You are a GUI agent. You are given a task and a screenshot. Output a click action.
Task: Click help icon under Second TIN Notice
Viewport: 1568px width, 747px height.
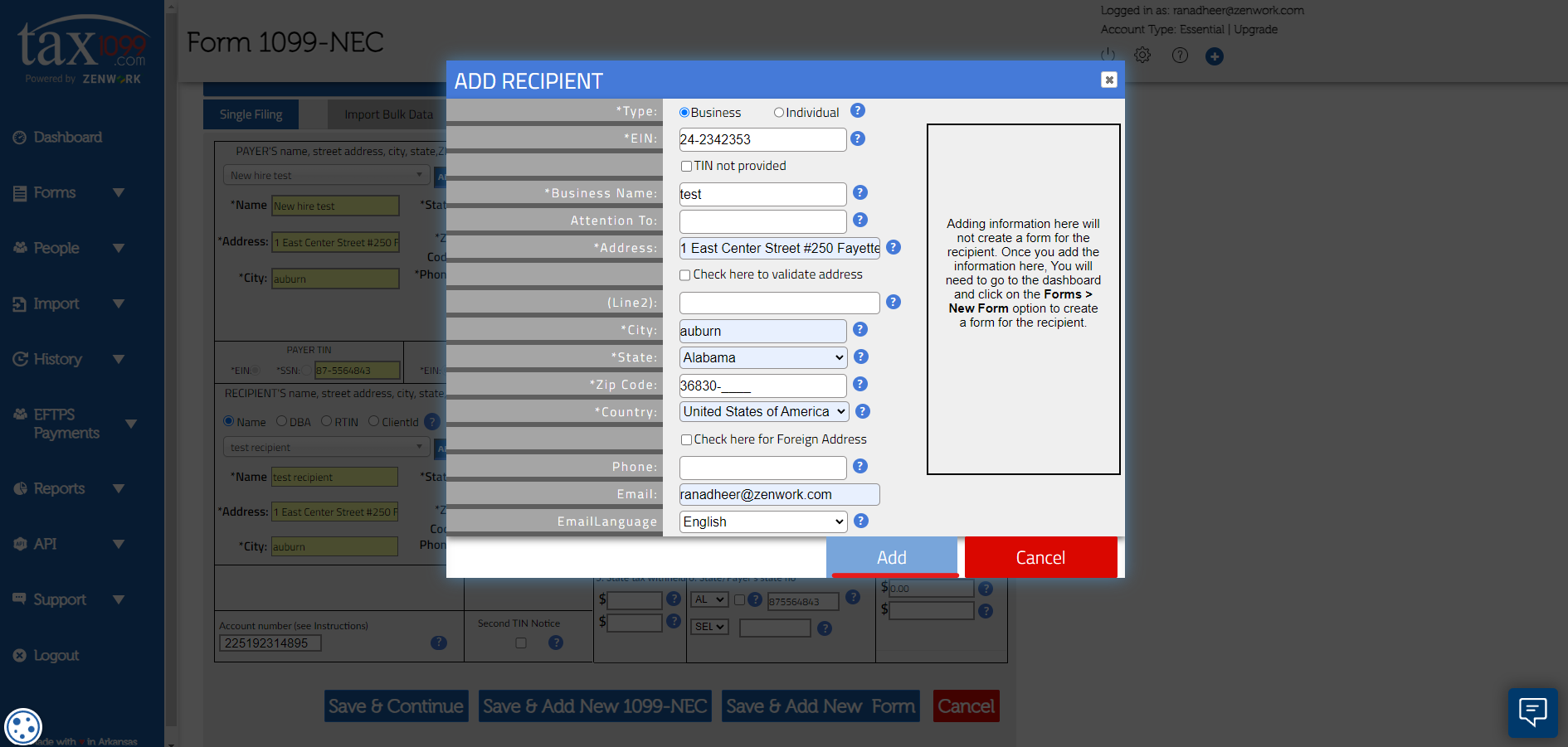coord(556,643)
